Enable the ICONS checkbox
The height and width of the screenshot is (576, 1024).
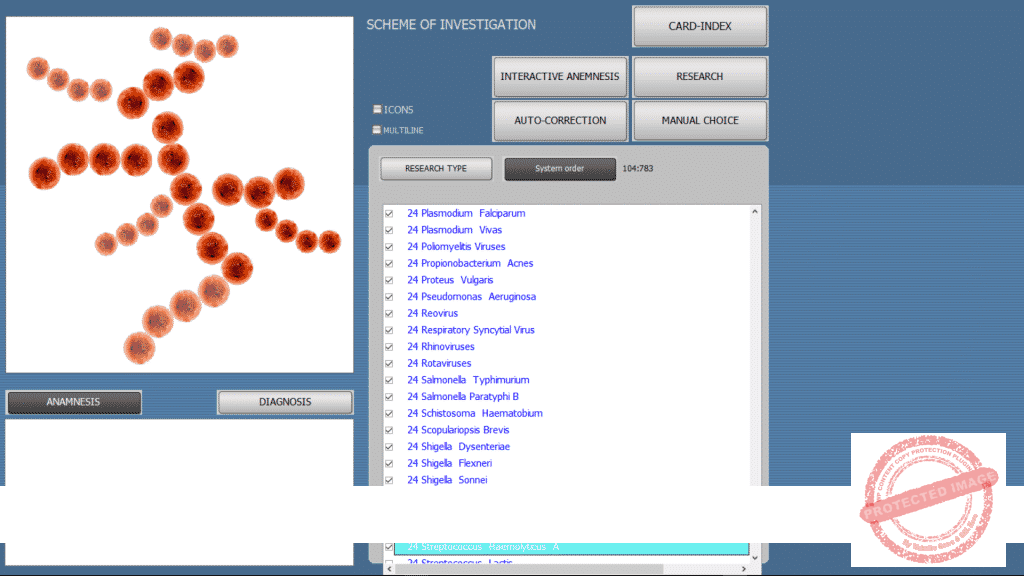377,109
